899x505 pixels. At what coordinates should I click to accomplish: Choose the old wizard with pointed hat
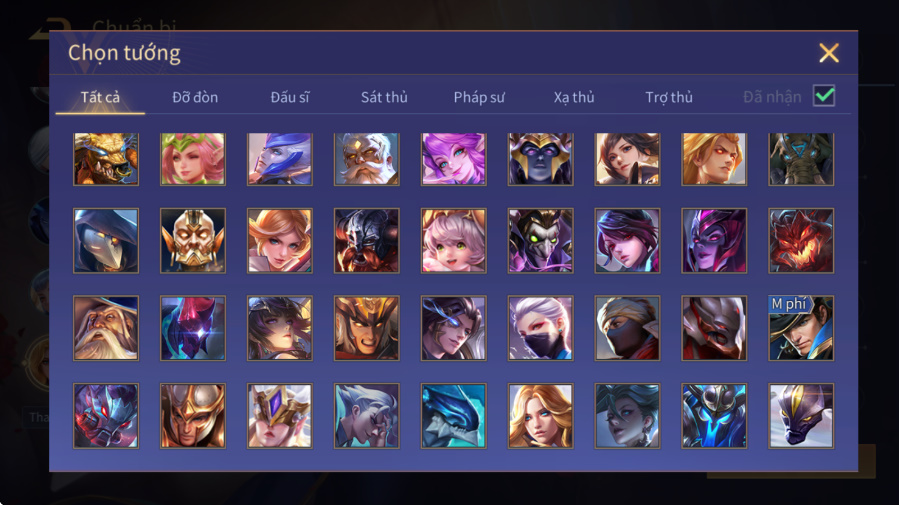click(x=105, y=328)
